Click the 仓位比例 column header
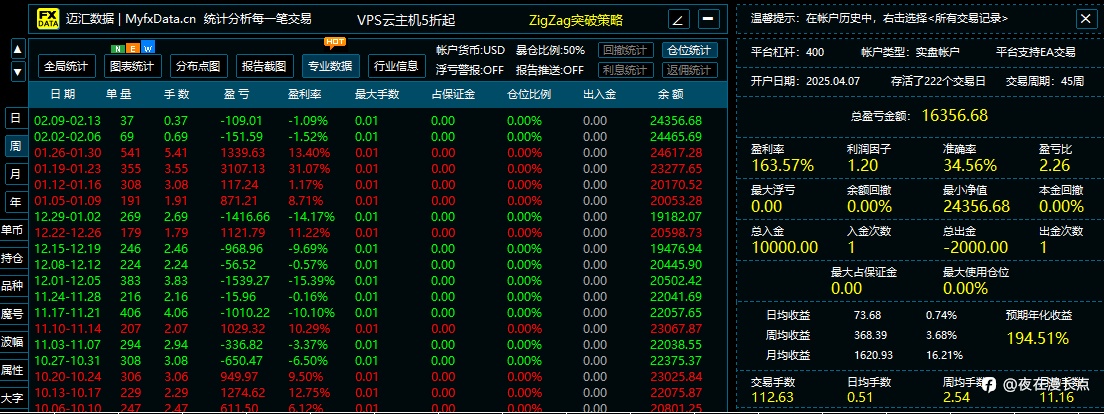The image size is (1104, 414). (529, 94)
